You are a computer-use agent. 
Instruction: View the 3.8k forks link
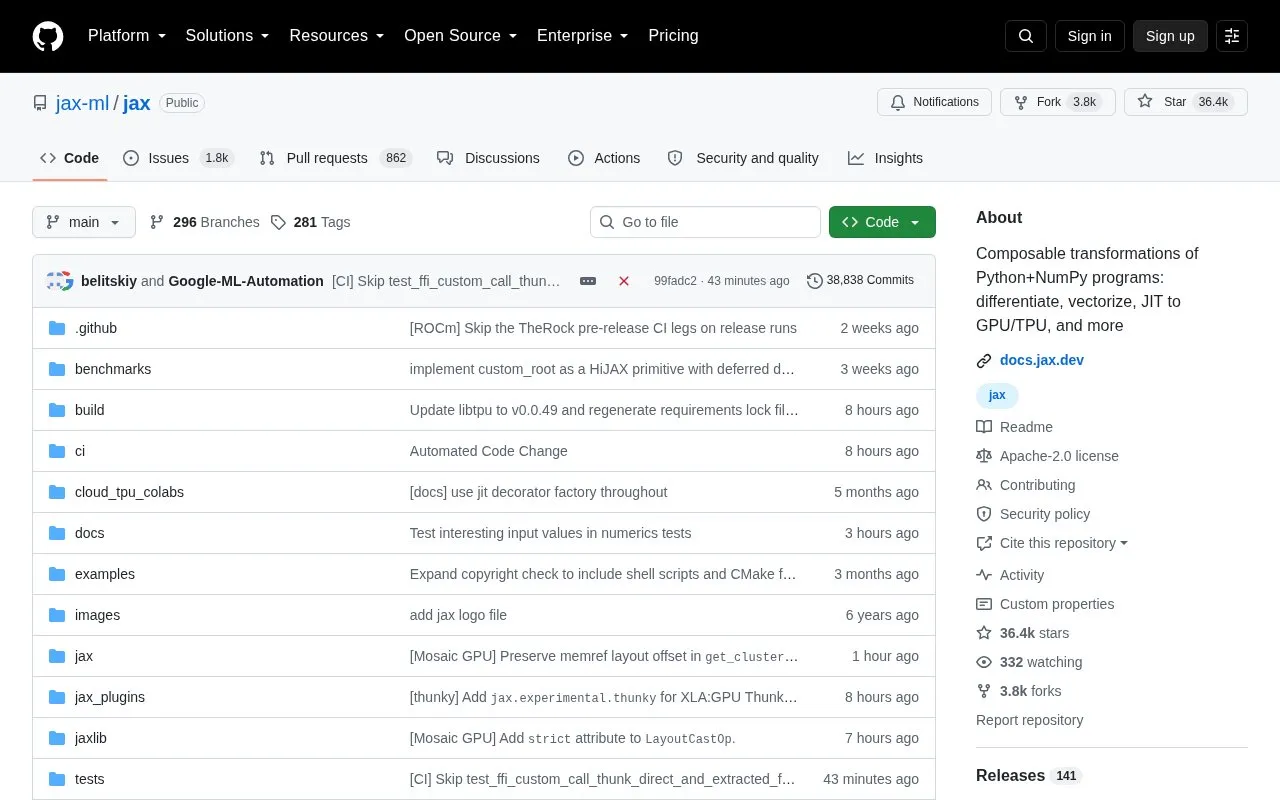[1019, 691]
